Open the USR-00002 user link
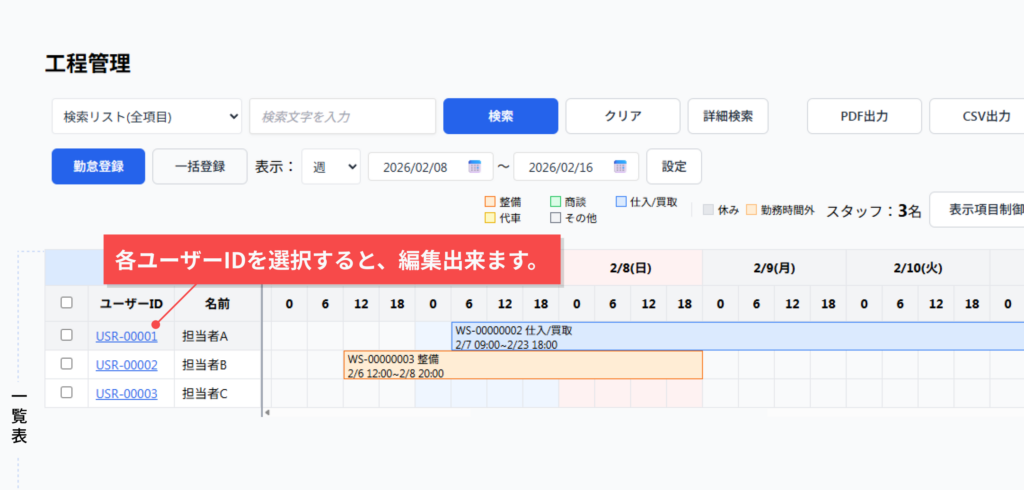This screenshot has width=1024, height=490. click(126, 365)
